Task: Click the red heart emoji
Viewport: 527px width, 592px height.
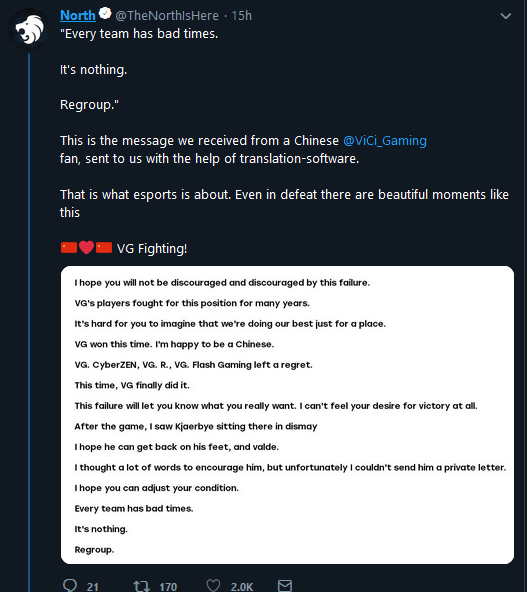Action: point(86,247)
